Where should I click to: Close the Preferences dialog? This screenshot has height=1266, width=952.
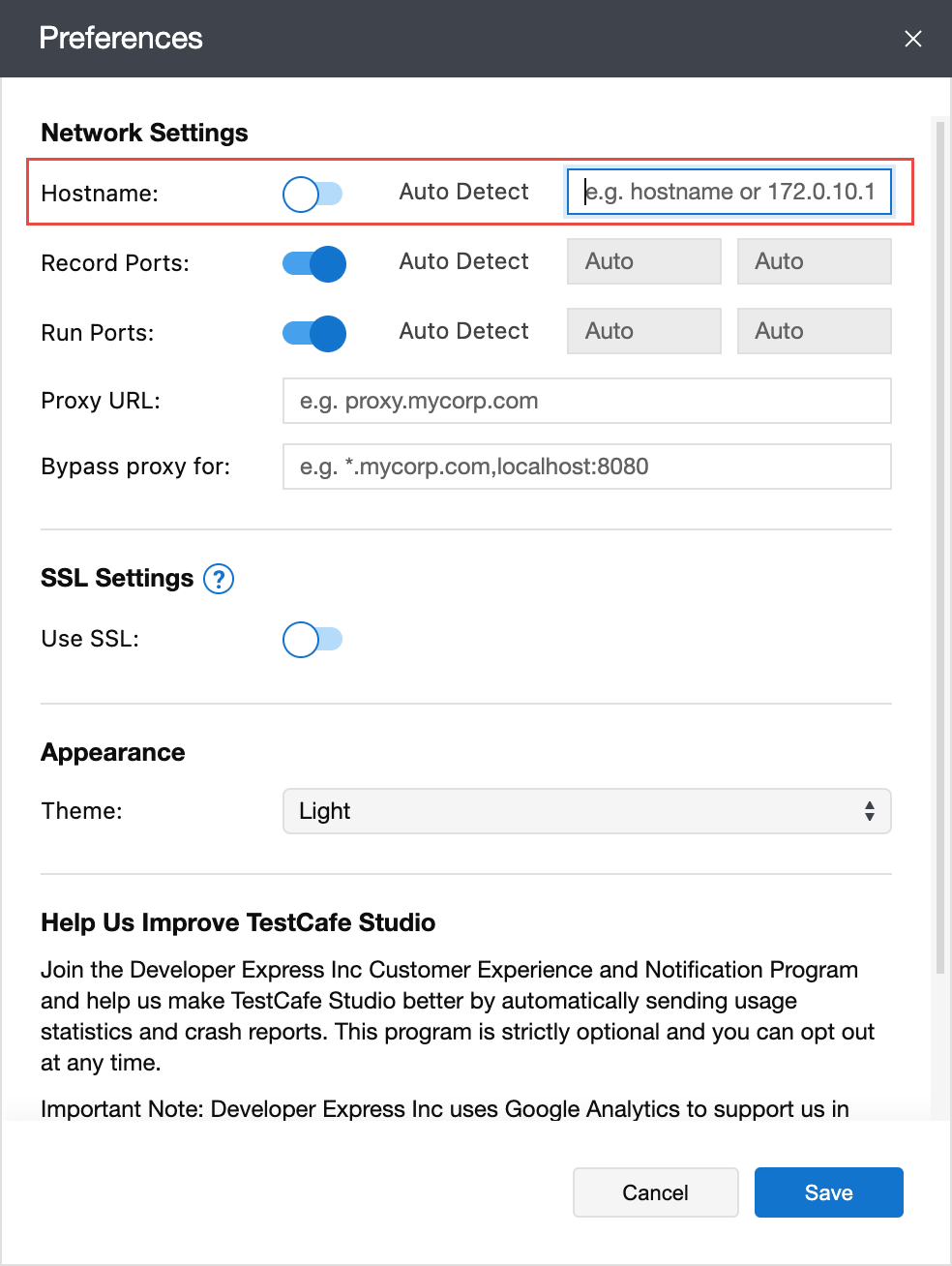tap(912, 39)
